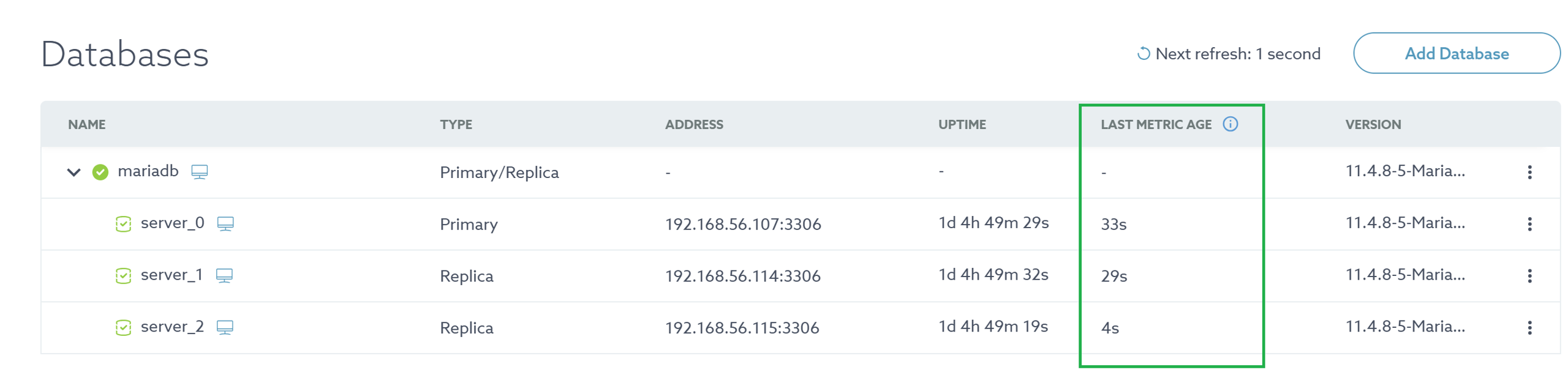Image resolution: width=1568 pixels, height=375 pixels.
Task: Click the green status icon for mariadb
Action: [x=100, y=173]
